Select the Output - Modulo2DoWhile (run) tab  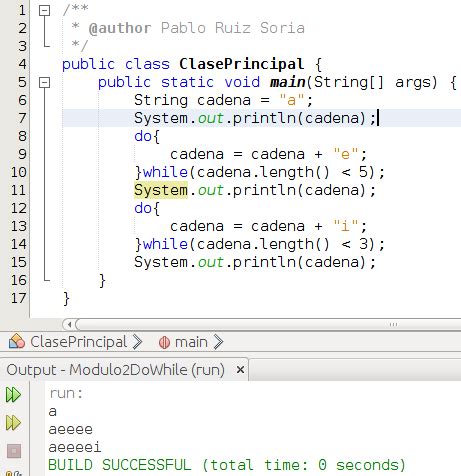pyautogui.click(x=115, y=370)
